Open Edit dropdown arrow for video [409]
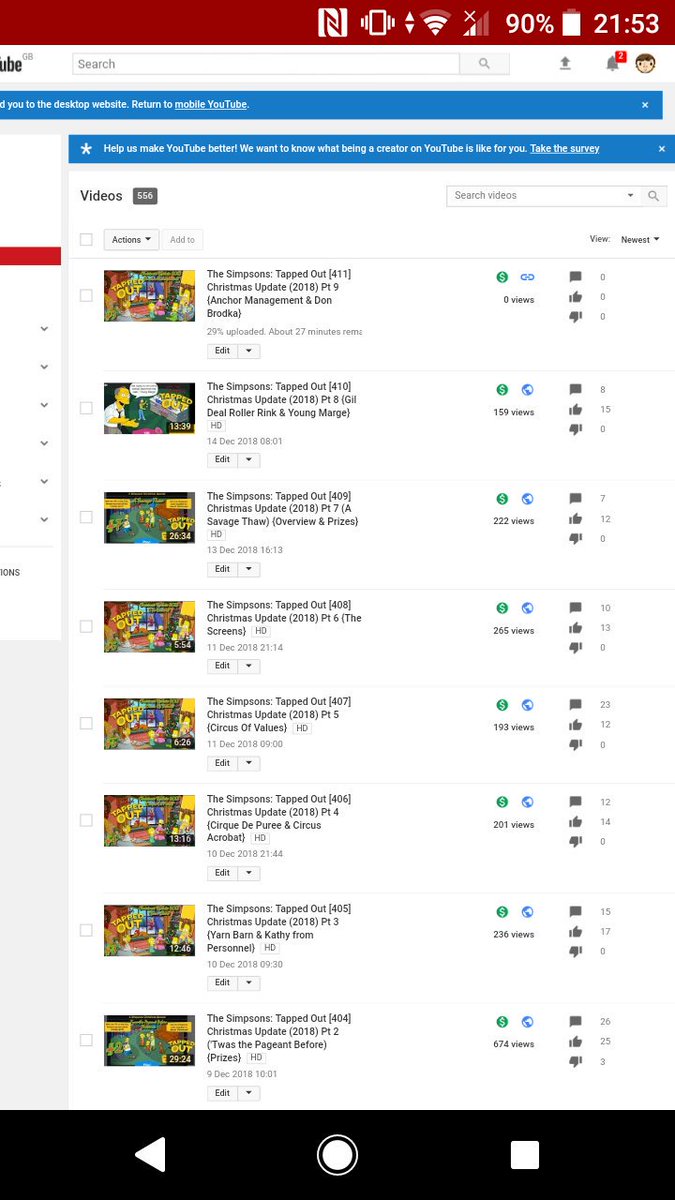This screenshot has width=675, height=1200. (249, 569)
